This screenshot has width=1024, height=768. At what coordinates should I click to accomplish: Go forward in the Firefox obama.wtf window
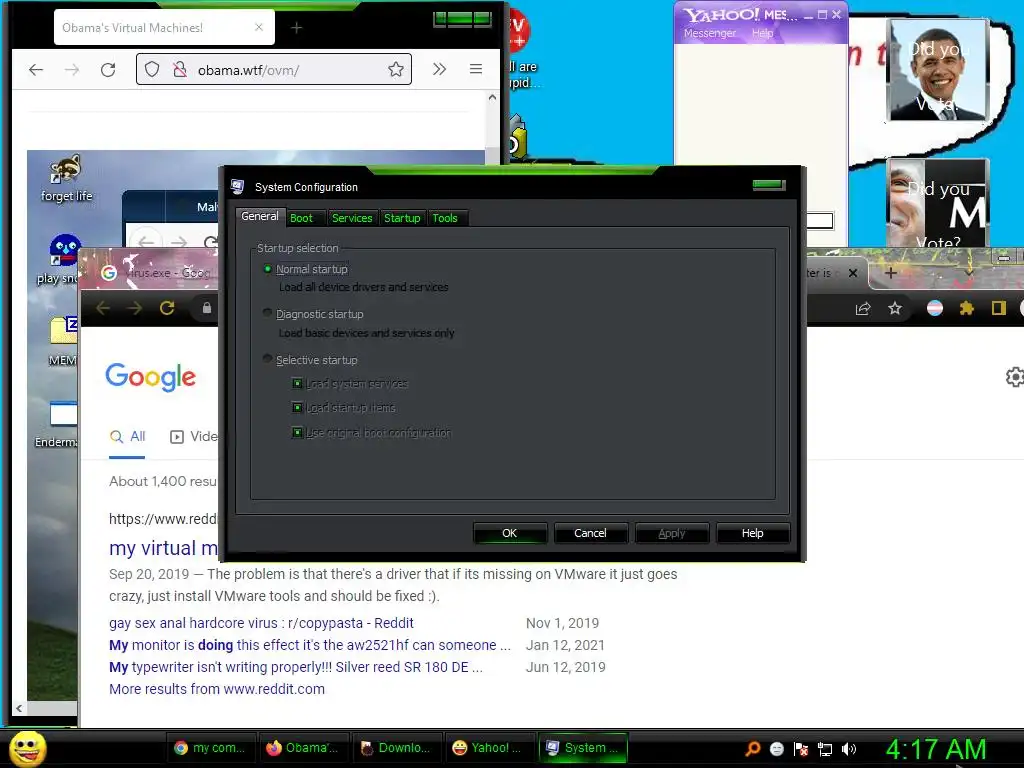[72, 69]
